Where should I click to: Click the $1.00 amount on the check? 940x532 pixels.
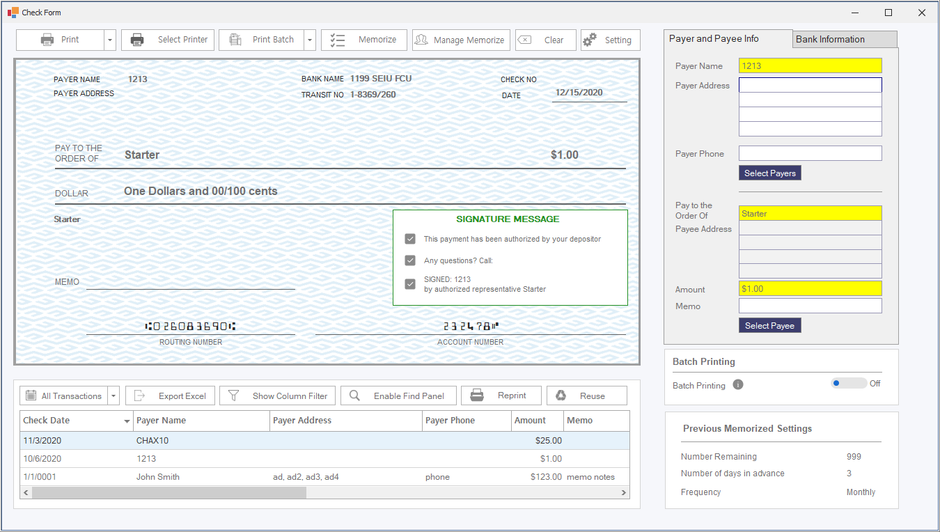coord(565,155)
